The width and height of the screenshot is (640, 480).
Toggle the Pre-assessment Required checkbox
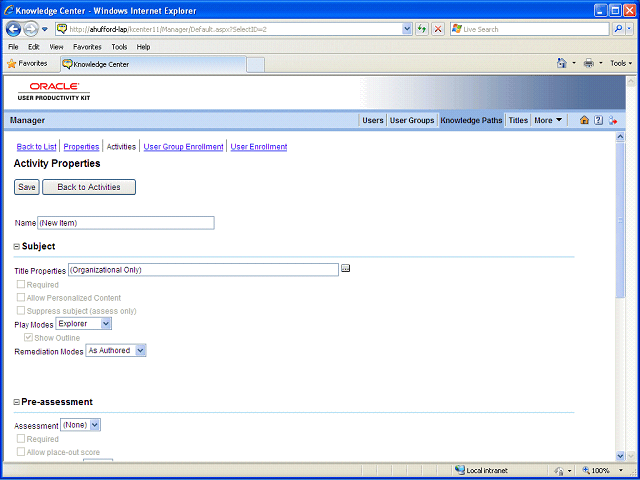pyautogui.click(x=21, y=439)
